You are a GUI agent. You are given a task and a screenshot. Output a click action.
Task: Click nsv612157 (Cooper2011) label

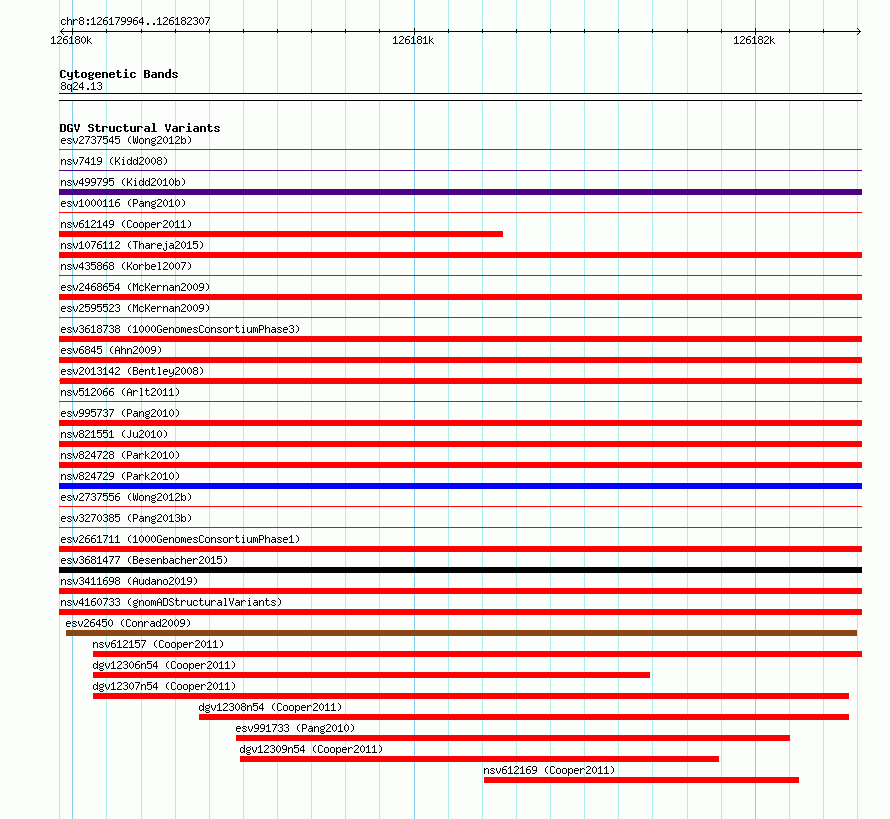[158, 644]
